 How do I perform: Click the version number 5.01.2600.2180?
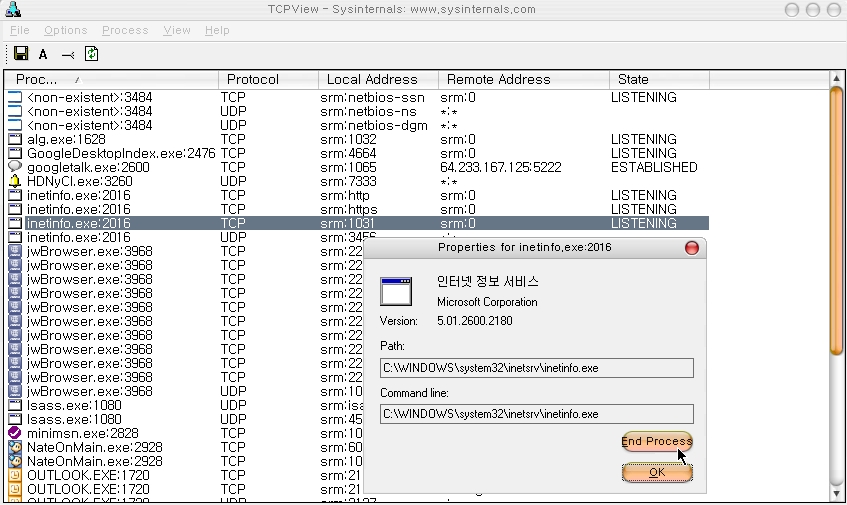(474, 321)
